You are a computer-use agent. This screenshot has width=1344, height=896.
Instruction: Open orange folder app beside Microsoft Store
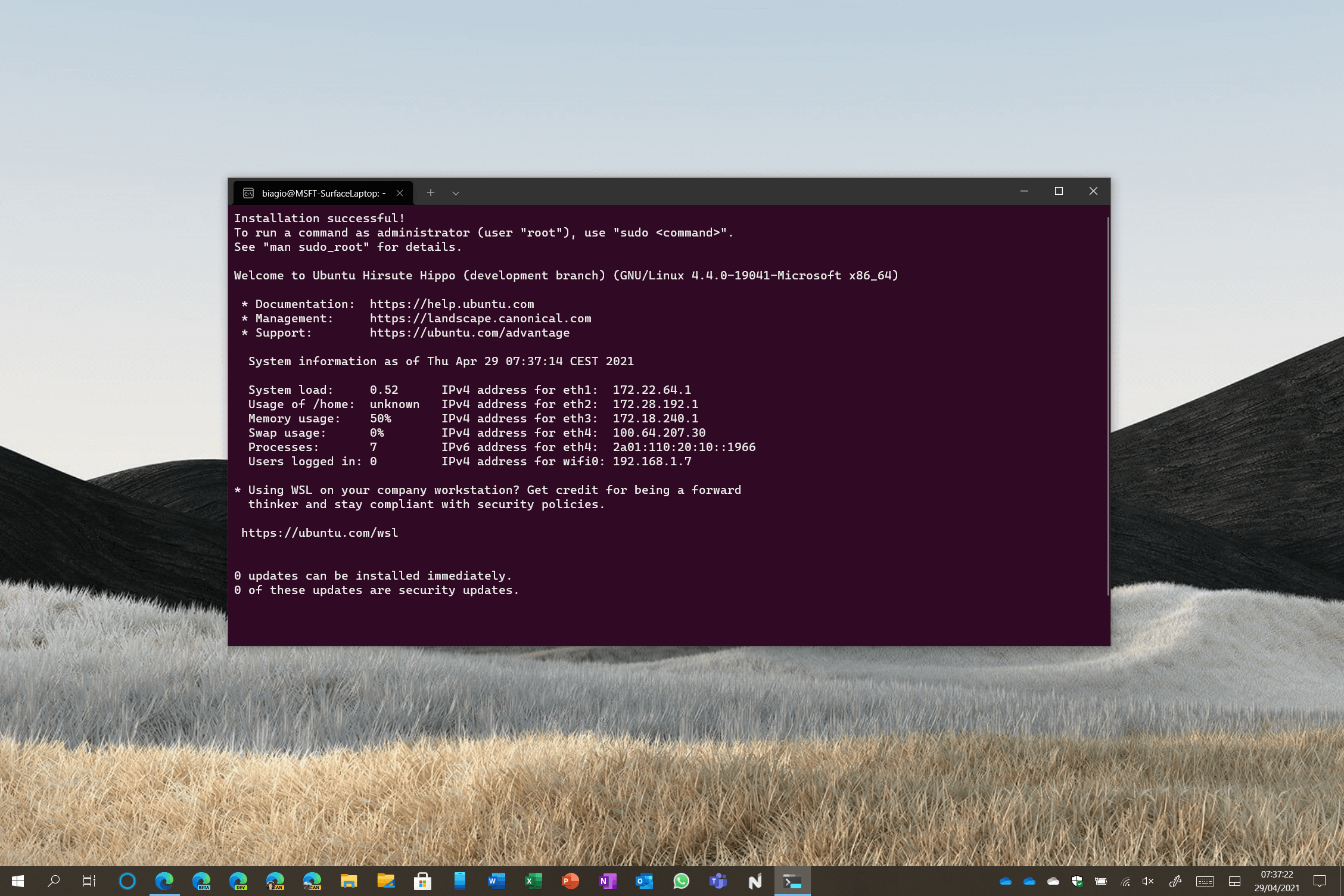[x=386, y=881]
